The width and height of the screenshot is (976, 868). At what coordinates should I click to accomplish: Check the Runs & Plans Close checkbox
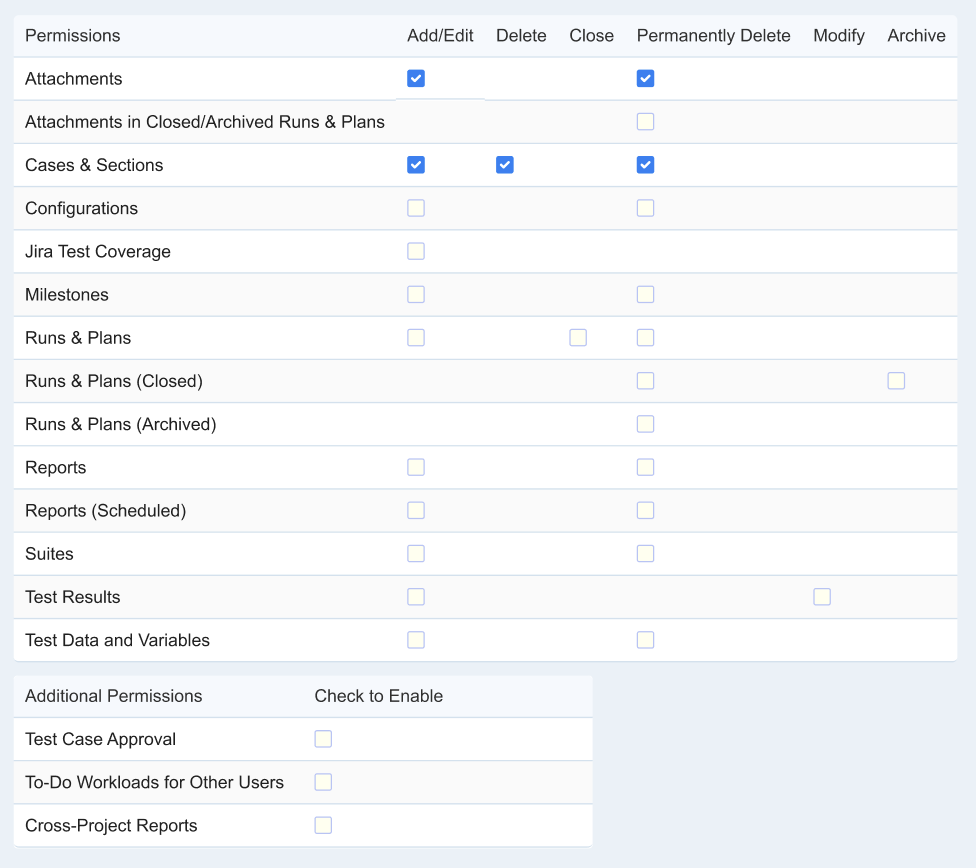[578, 337]
